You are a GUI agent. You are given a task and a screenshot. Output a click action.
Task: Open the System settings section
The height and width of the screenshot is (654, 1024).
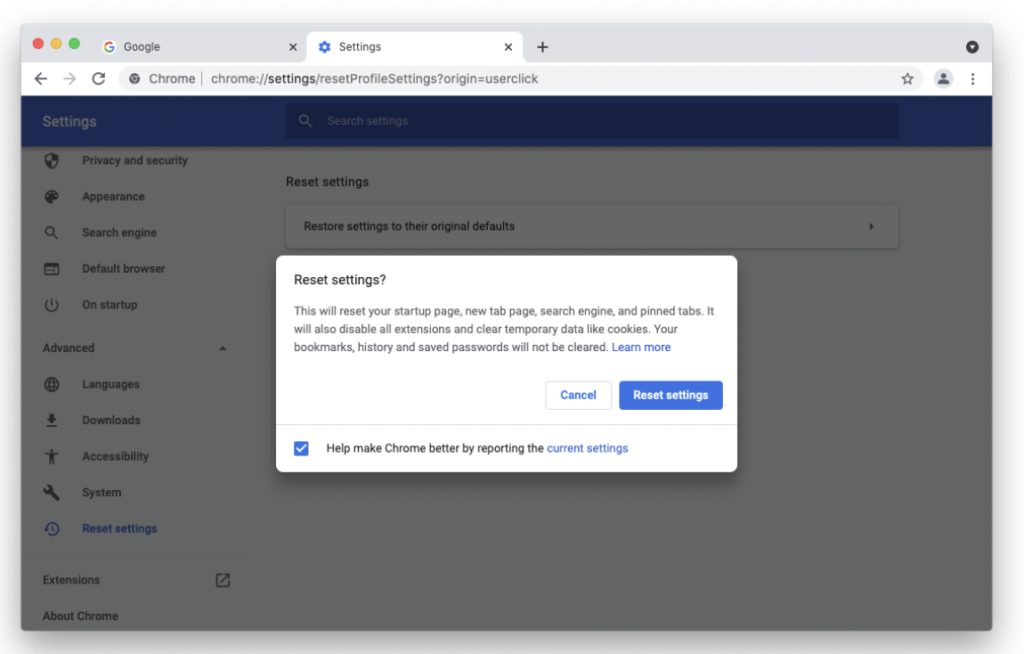(x=102, y=493)
